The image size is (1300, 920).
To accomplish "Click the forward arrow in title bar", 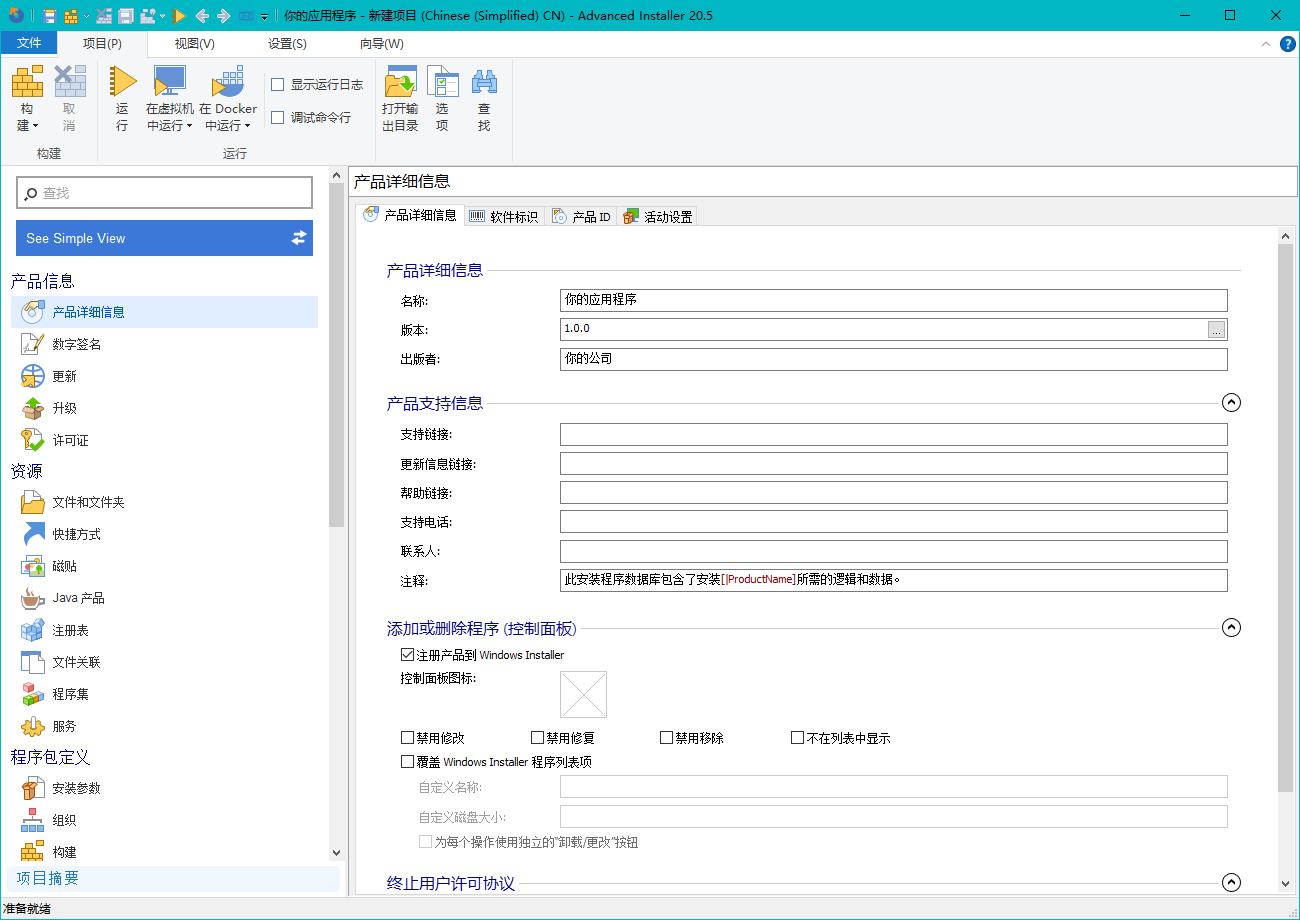I will pyautogui.click(x=223, y=16).
